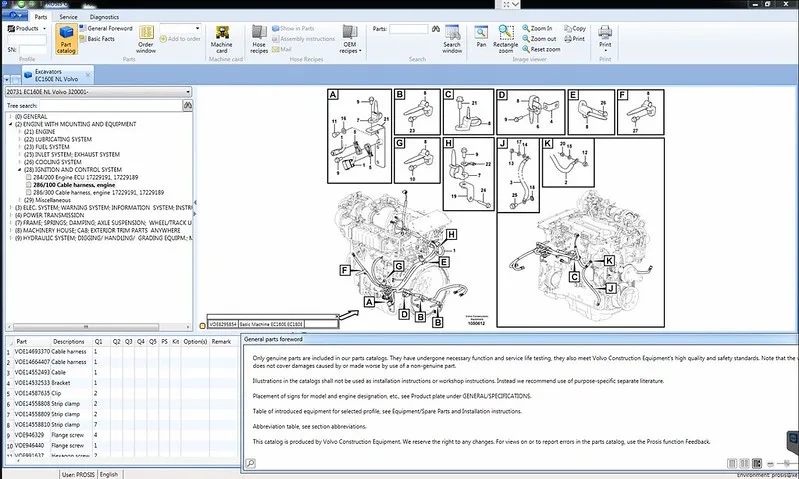Open the General Foreword page
The width and height of the screenshot is (799, 479).
click(x=106, y=29)
